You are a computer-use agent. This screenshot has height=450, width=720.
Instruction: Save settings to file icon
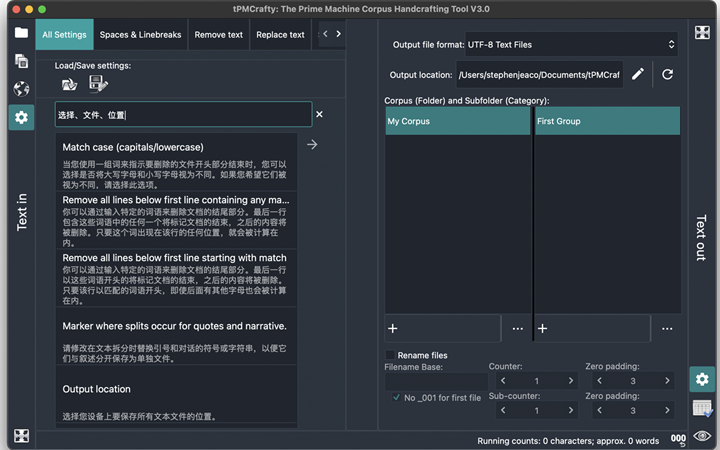coord(98,84)
